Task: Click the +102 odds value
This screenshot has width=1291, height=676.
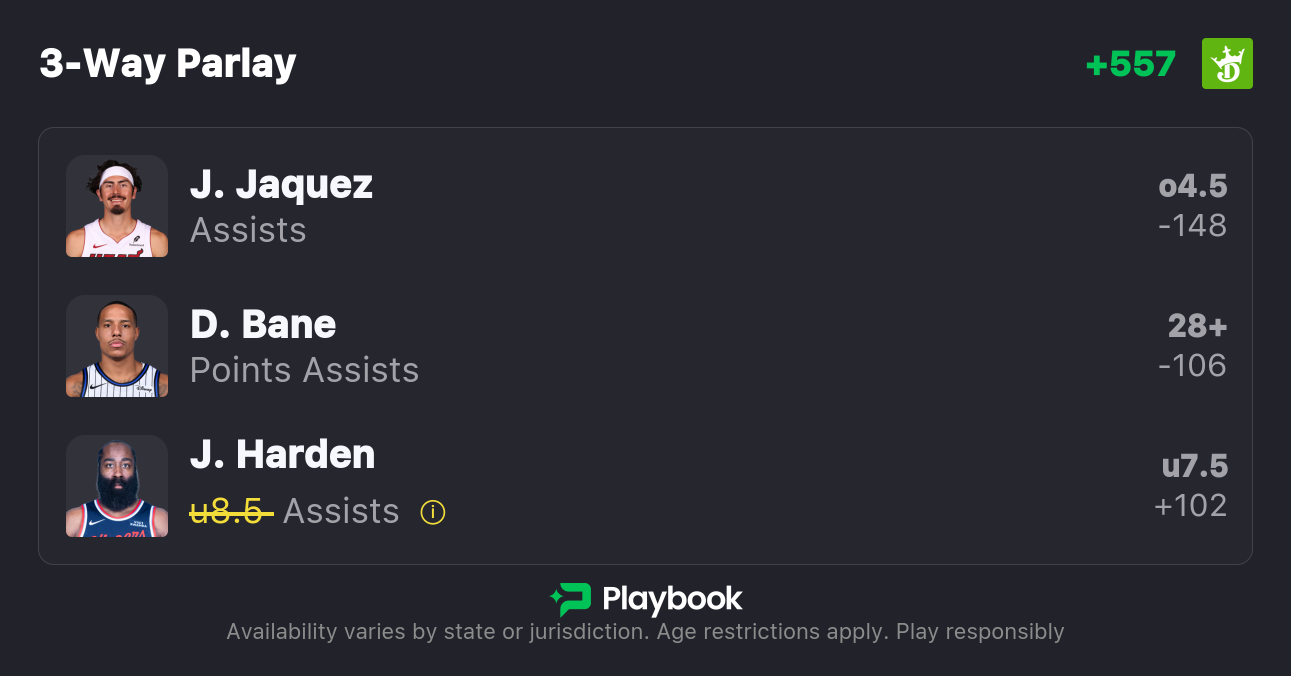Action: [x=1190, y=506]
